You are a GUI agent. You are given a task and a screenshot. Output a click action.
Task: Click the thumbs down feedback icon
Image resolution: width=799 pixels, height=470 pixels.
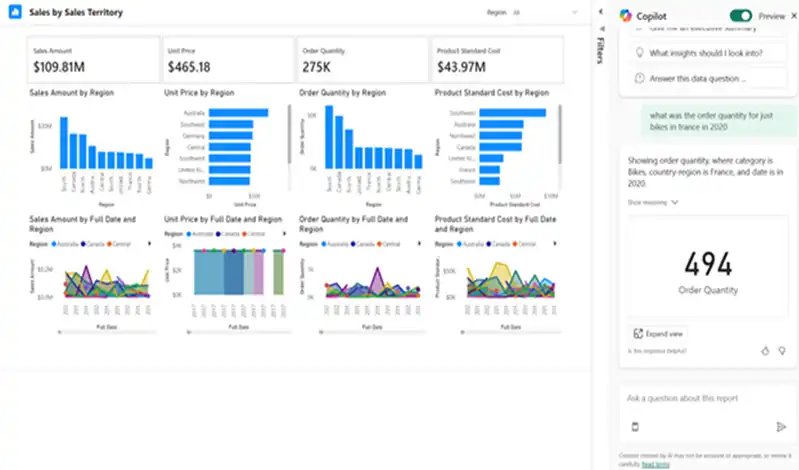pyautogui.click(x=782, y=351)
